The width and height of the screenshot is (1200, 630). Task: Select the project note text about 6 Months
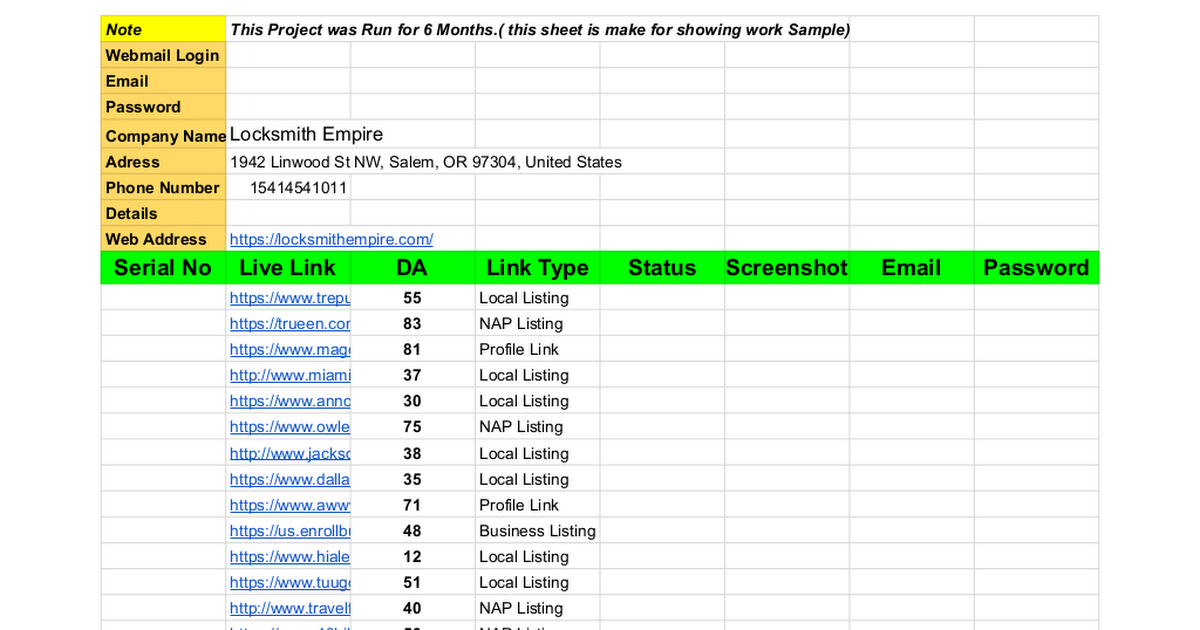point(540,29)
